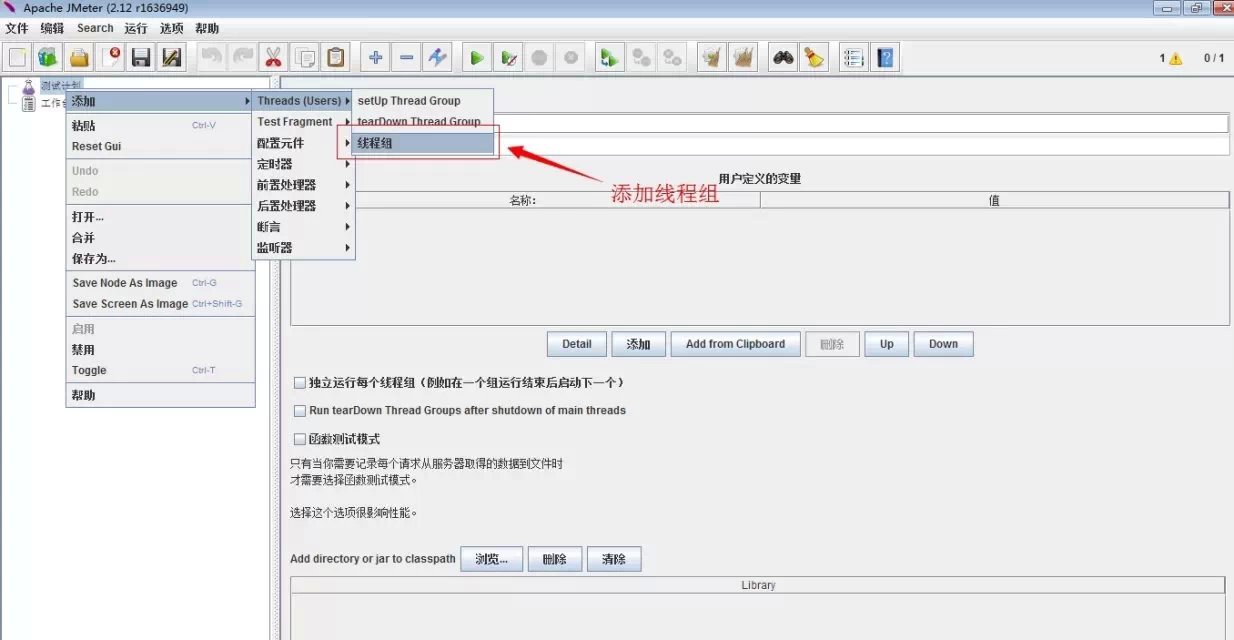Expand the 配置元件 submenu
This screenshot has width=1234, height=640.
point(303,143)
